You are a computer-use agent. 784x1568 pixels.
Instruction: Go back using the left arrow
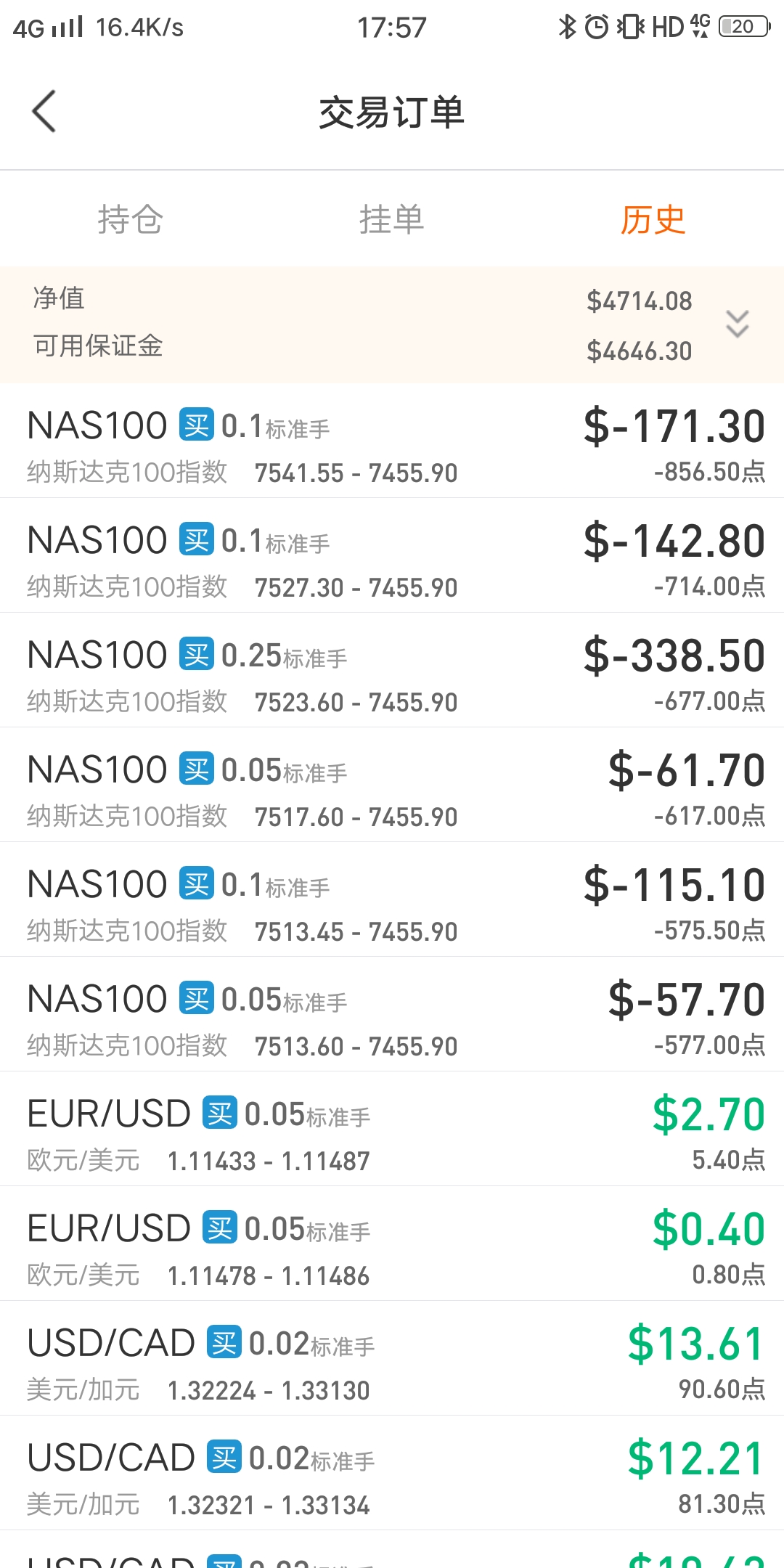click(x=44, y=112)
